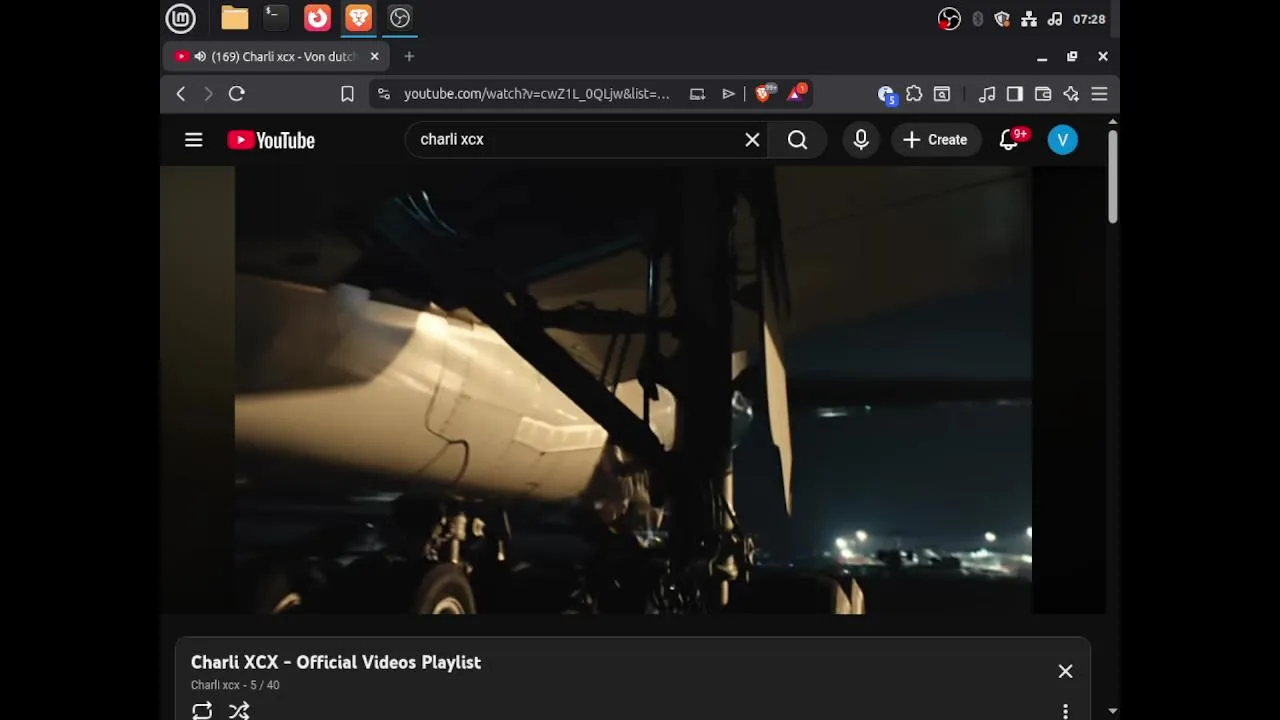Image resolution: width=1280 pixels, height=720 pixels.
Task: Go forward to the next page
Action: (x=208, y=94)
